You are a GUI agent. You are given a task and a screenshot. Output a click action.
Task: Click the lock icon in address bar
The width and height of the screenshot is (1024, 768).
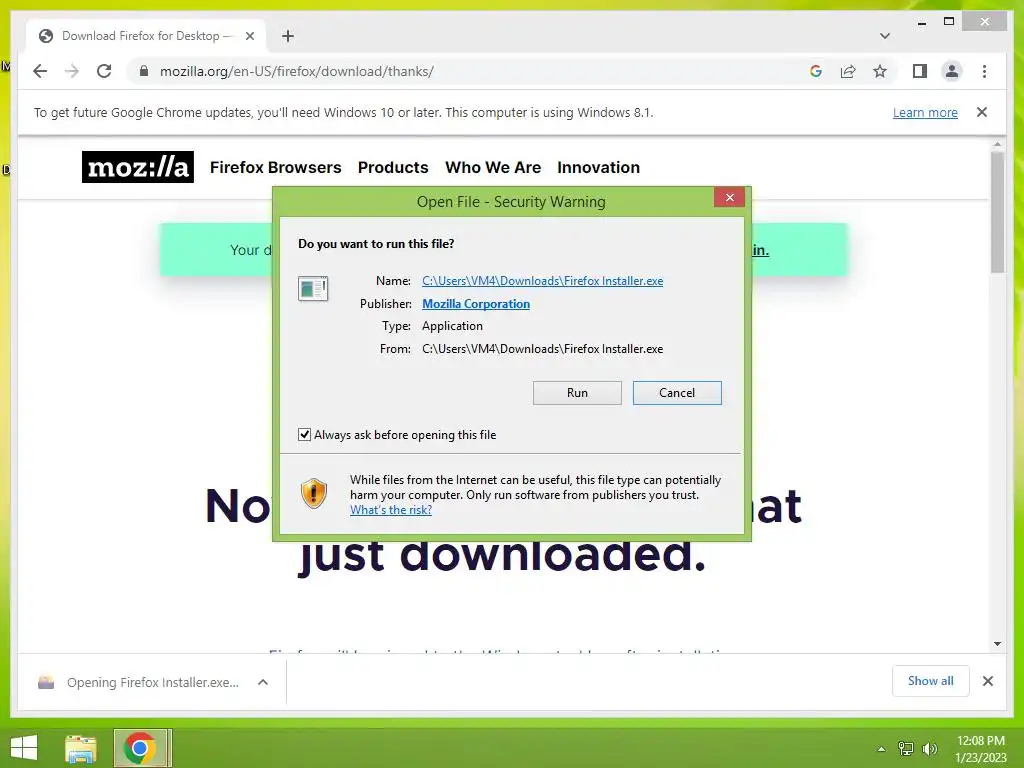point(144,71)
